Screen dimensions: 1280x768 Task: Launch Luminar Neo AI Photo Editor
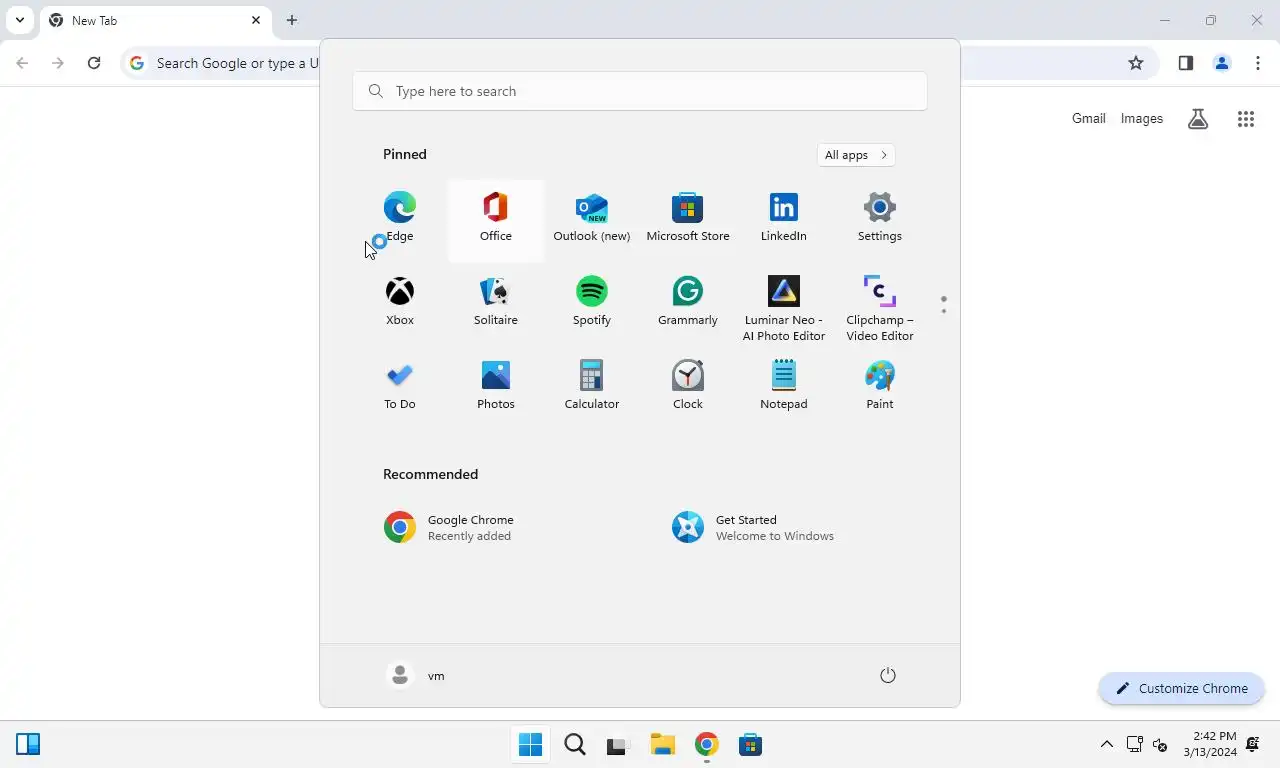pyautogui.click(x=783, y=308)
